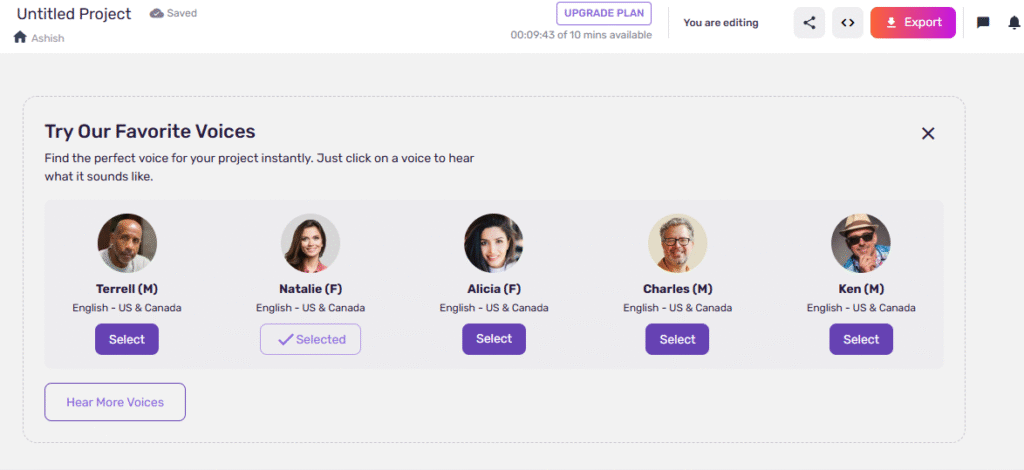Click the cloud Saved status icon
This screenshot has height=470, width=1024.
click(157, 13)
